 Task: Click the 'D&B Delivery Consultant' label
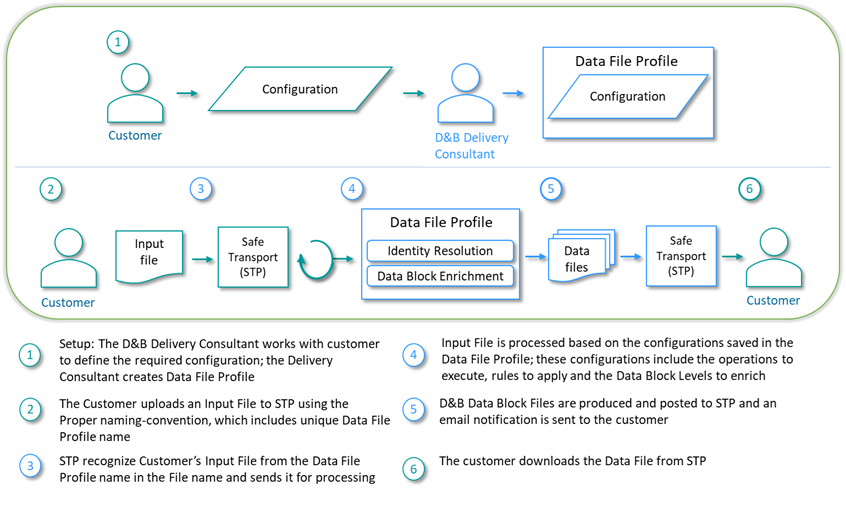click(472, 146)
